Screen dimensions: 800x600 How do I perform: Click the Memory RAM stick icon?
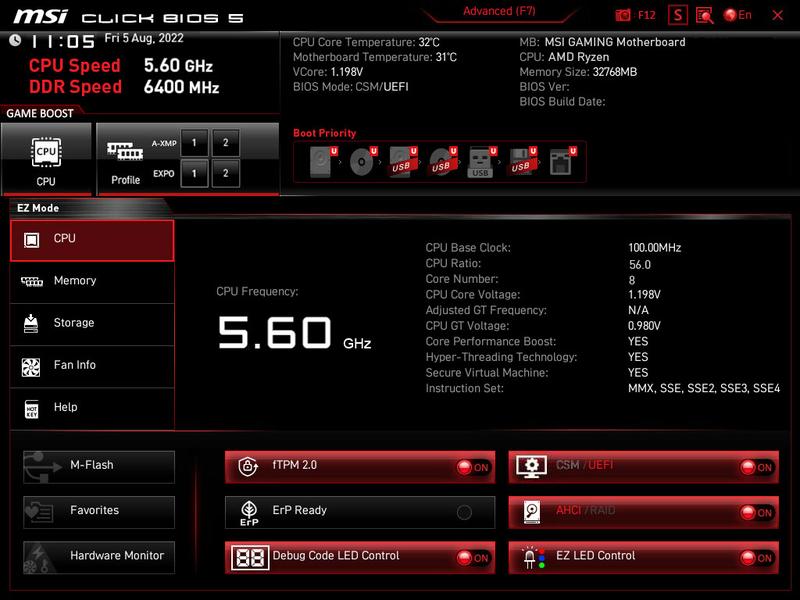(x=32, y=281)
